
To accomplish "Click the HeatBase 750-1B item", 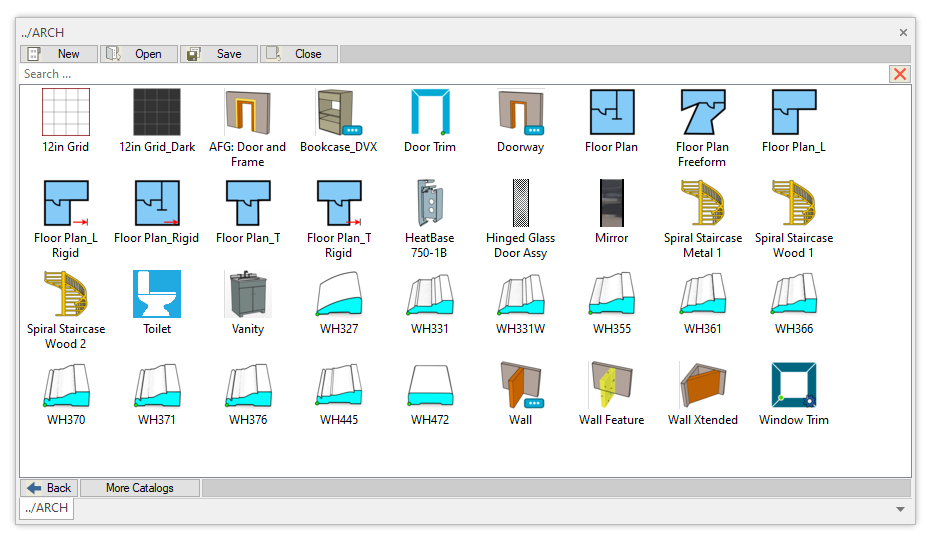I will (430, 203).
